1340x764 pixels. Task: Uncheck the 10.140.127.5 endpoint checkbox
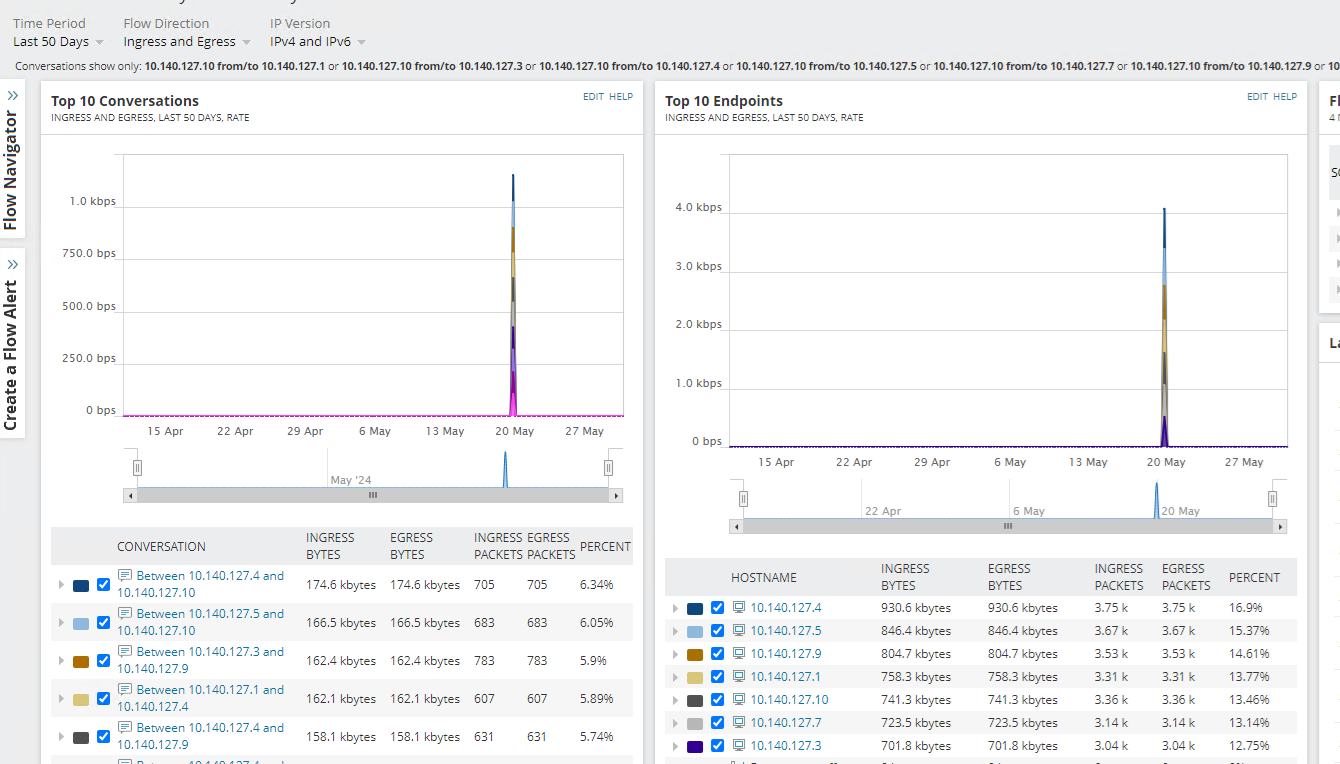717,631
